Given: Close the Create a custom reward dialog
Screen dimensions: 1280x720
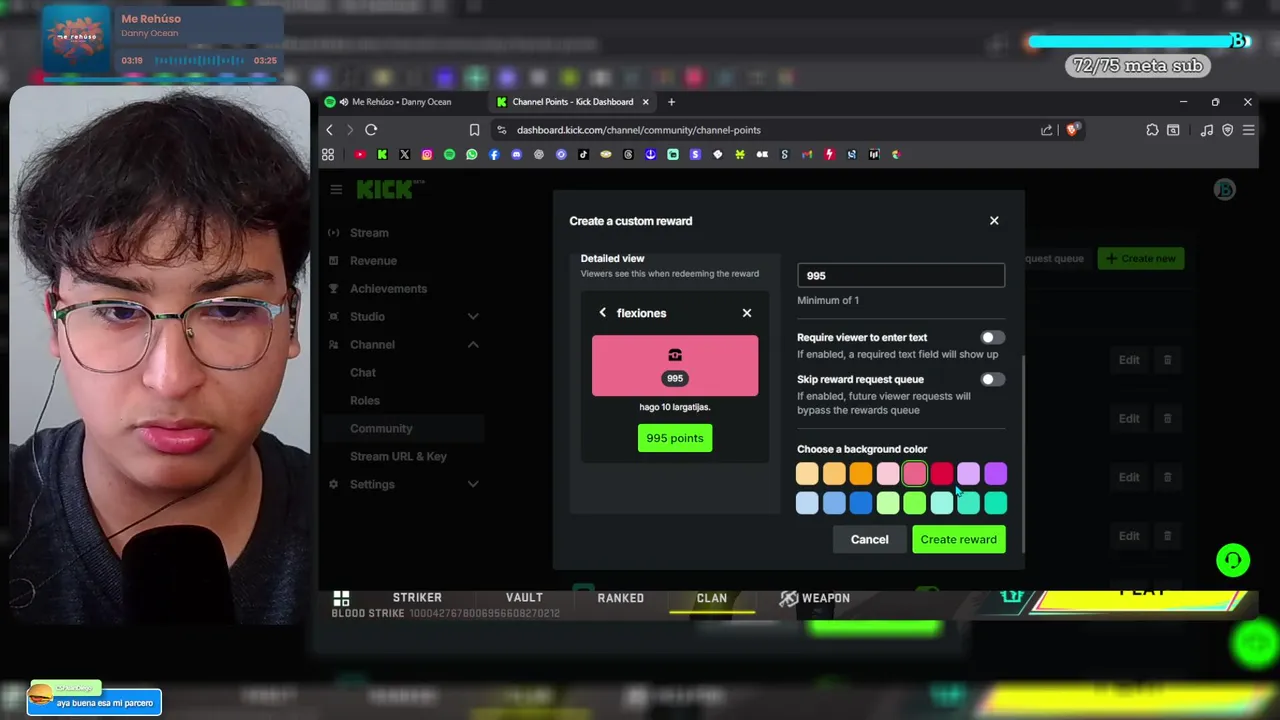Looking at the screenshot, I should coord(994,220).
